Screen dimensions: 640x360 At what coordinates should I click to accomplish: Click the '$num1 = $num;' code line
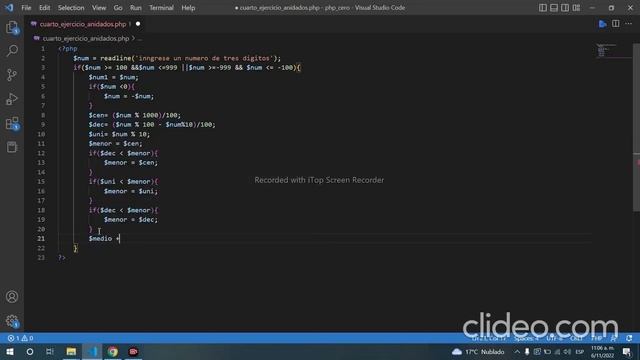pyautogui.click(x=113, y=77)
